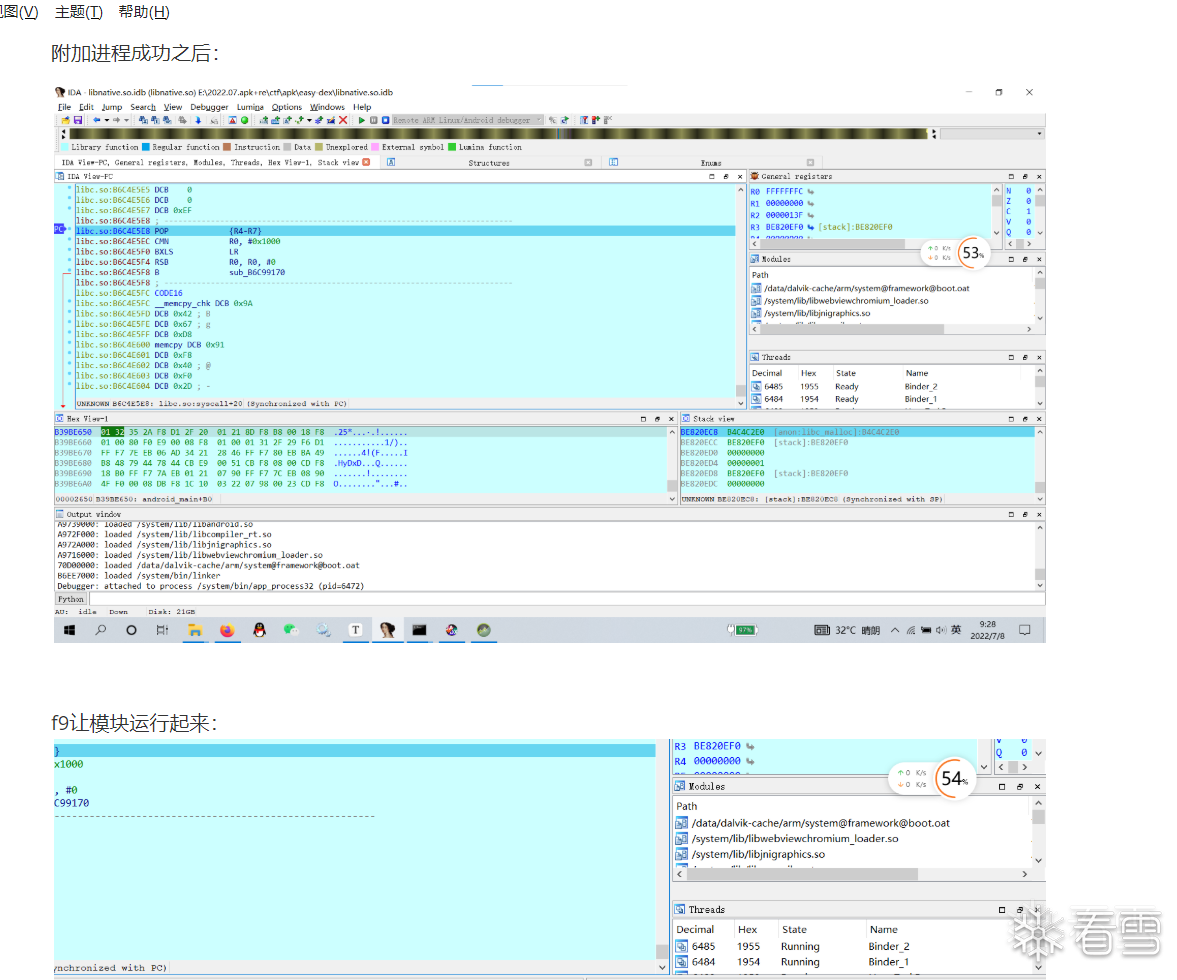Viewport: 1177px width, 980px height.
Task: Open File Explorer from taskbar
Action: [195, 630]
